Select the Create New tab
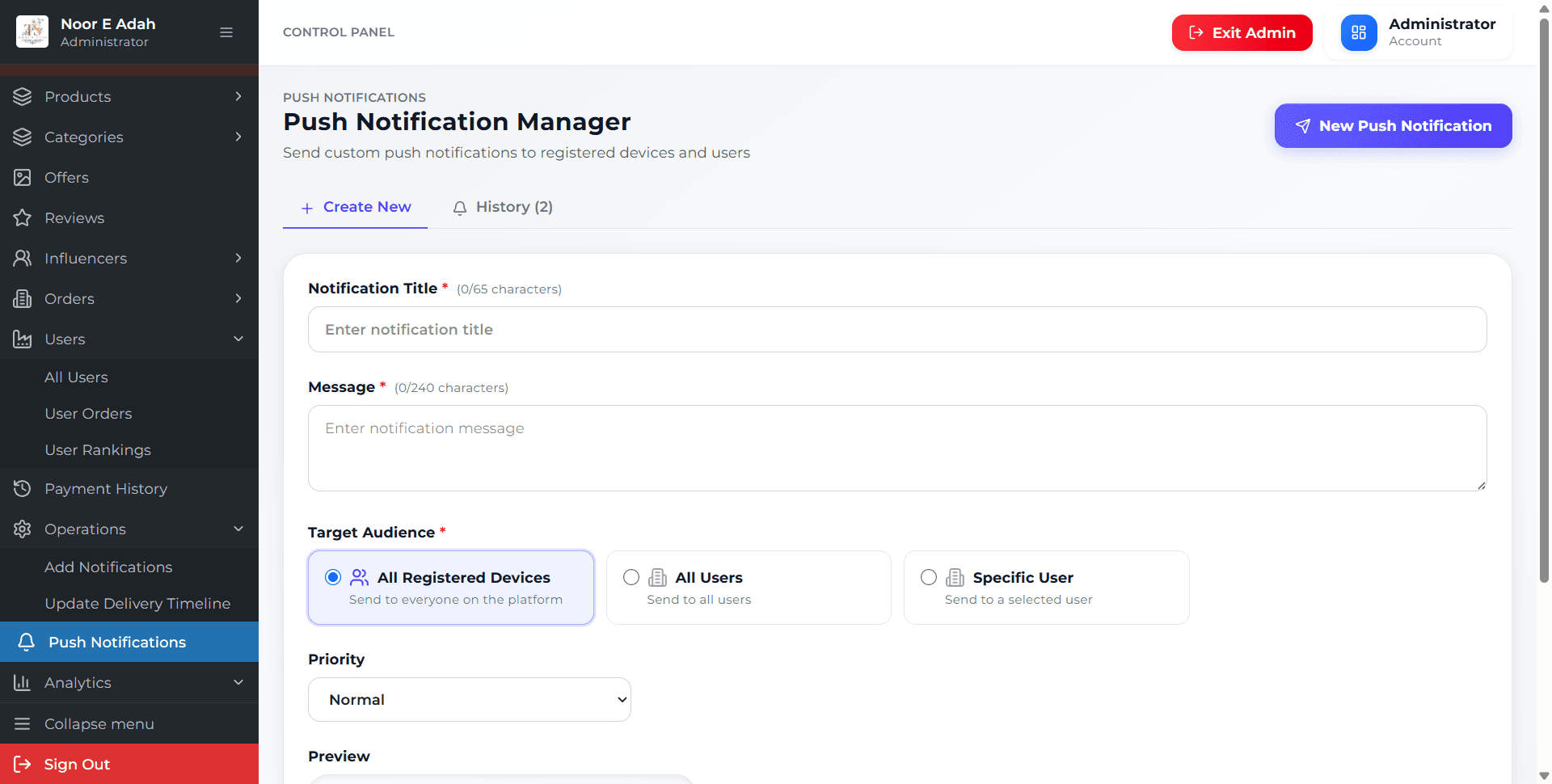Viewport: 1552px width, 784px height. coord(356,207)
